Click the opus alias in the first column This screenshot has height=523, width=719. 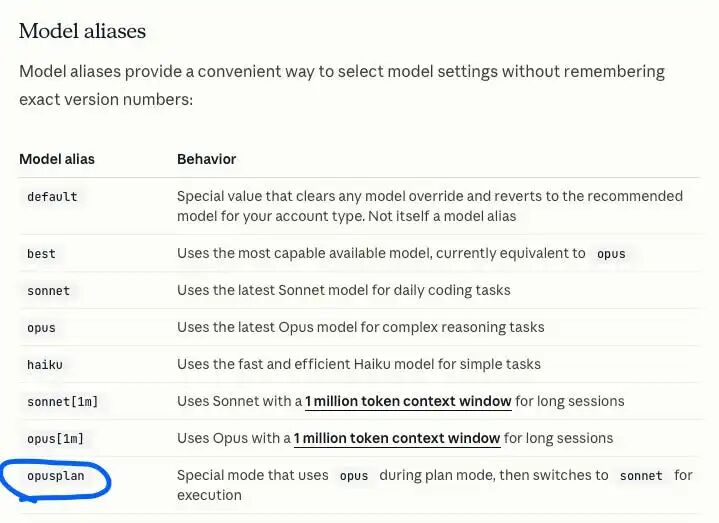pos(41,328)
